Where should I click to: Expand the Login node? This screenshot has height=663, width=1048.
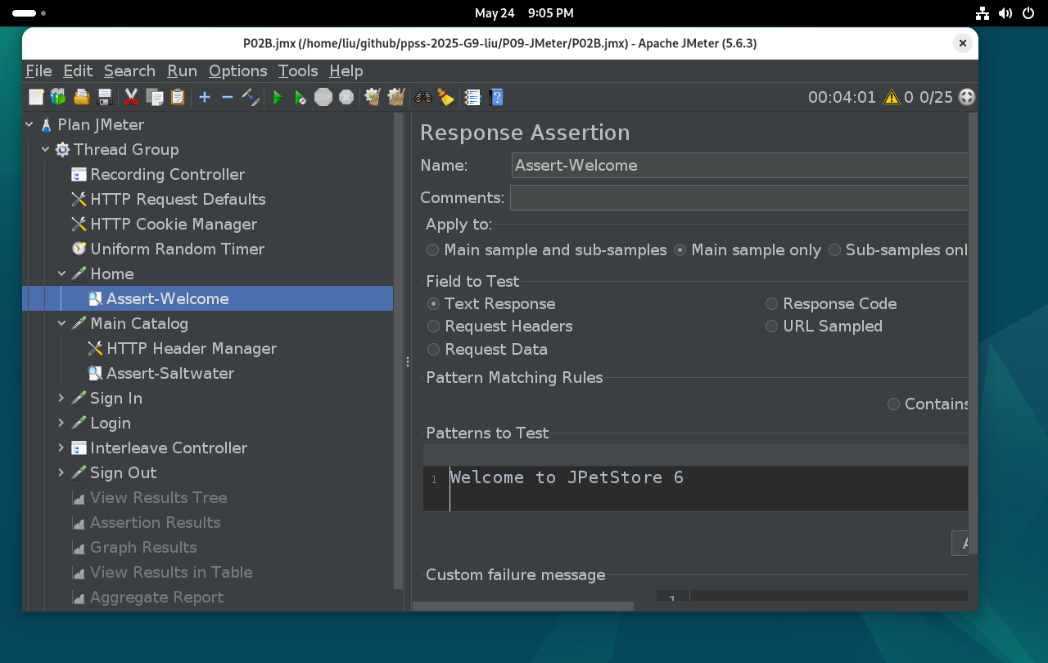(61, 423)
